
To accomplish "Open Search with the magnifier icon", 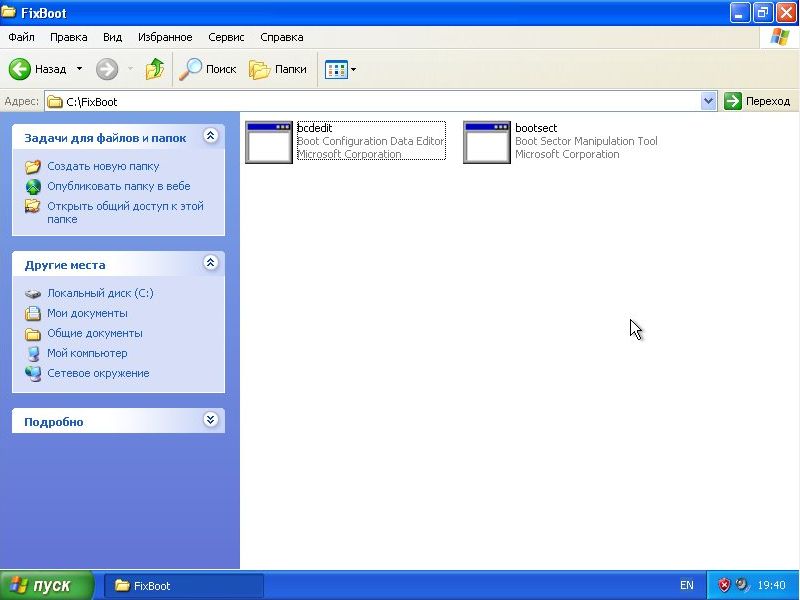I will pos(190,69).
